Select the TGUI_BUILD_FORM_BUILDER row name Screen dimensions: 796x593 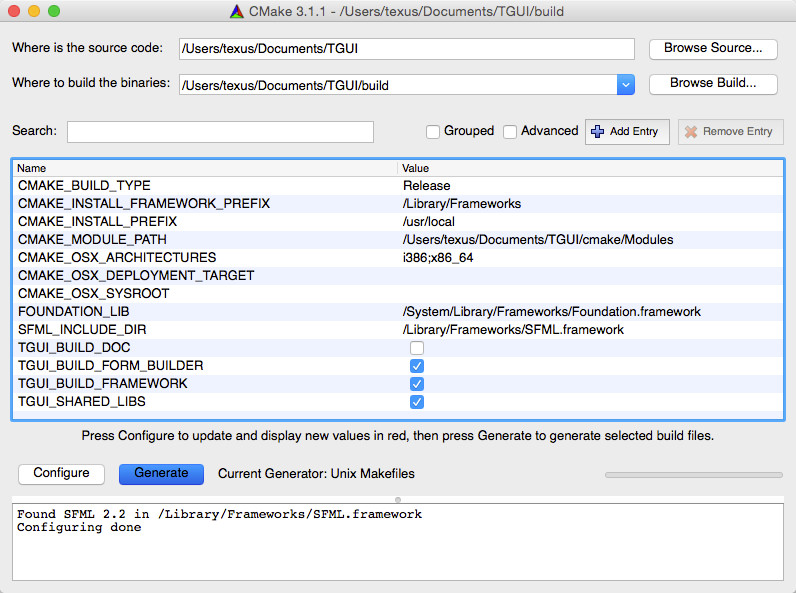pos(111,366)
